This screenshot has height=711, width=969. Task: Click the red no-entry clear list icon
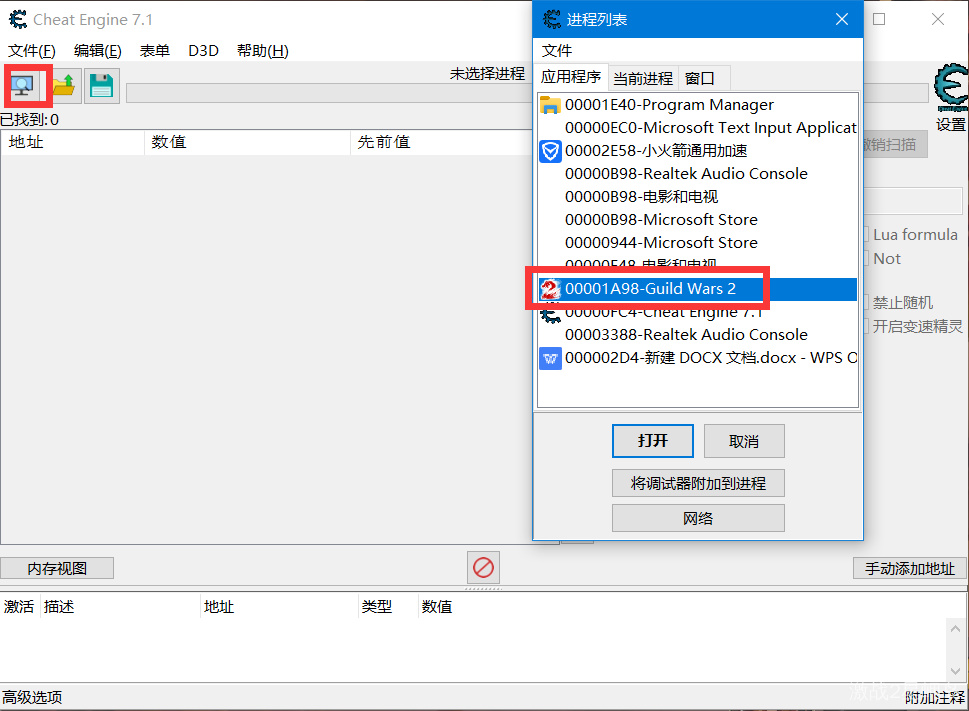coord(483,567)
